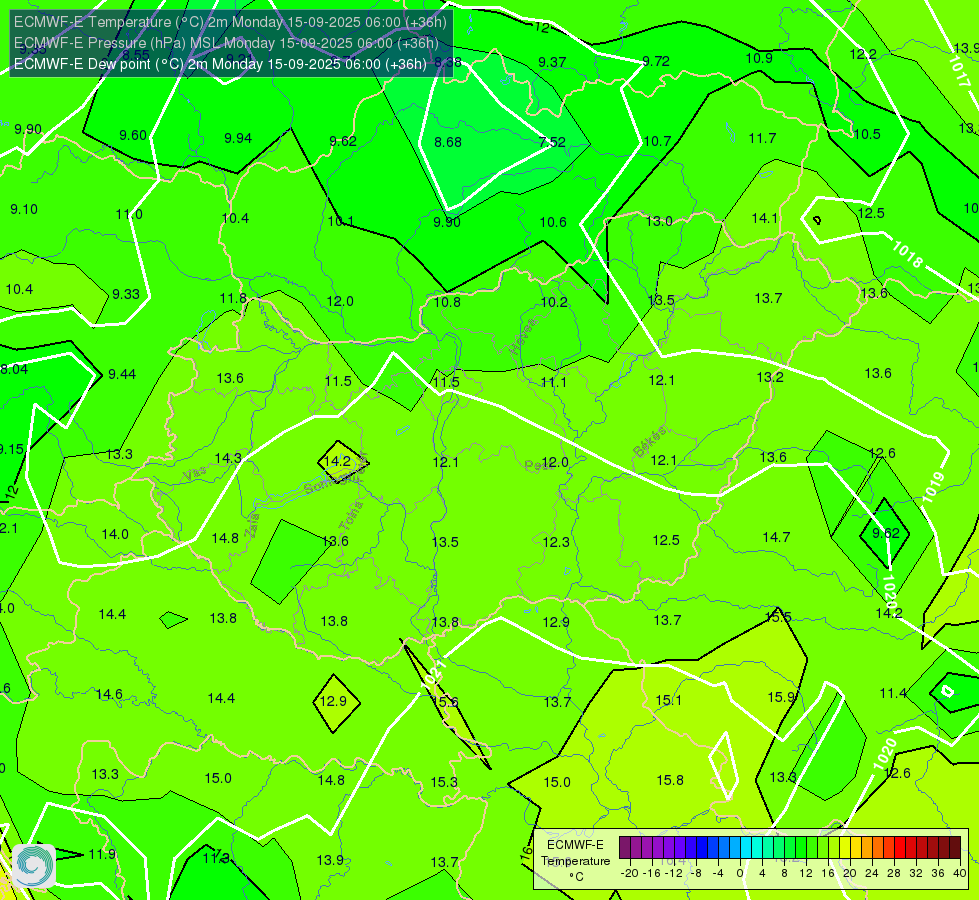Click the 7.52 temperature value

coord(552,142)
